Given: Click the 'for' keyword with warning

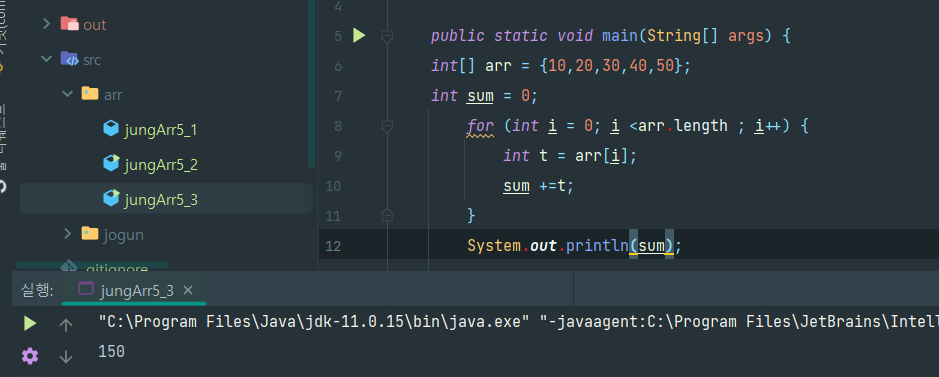Looking at the screenshot, I should click(x=480, y=126).
